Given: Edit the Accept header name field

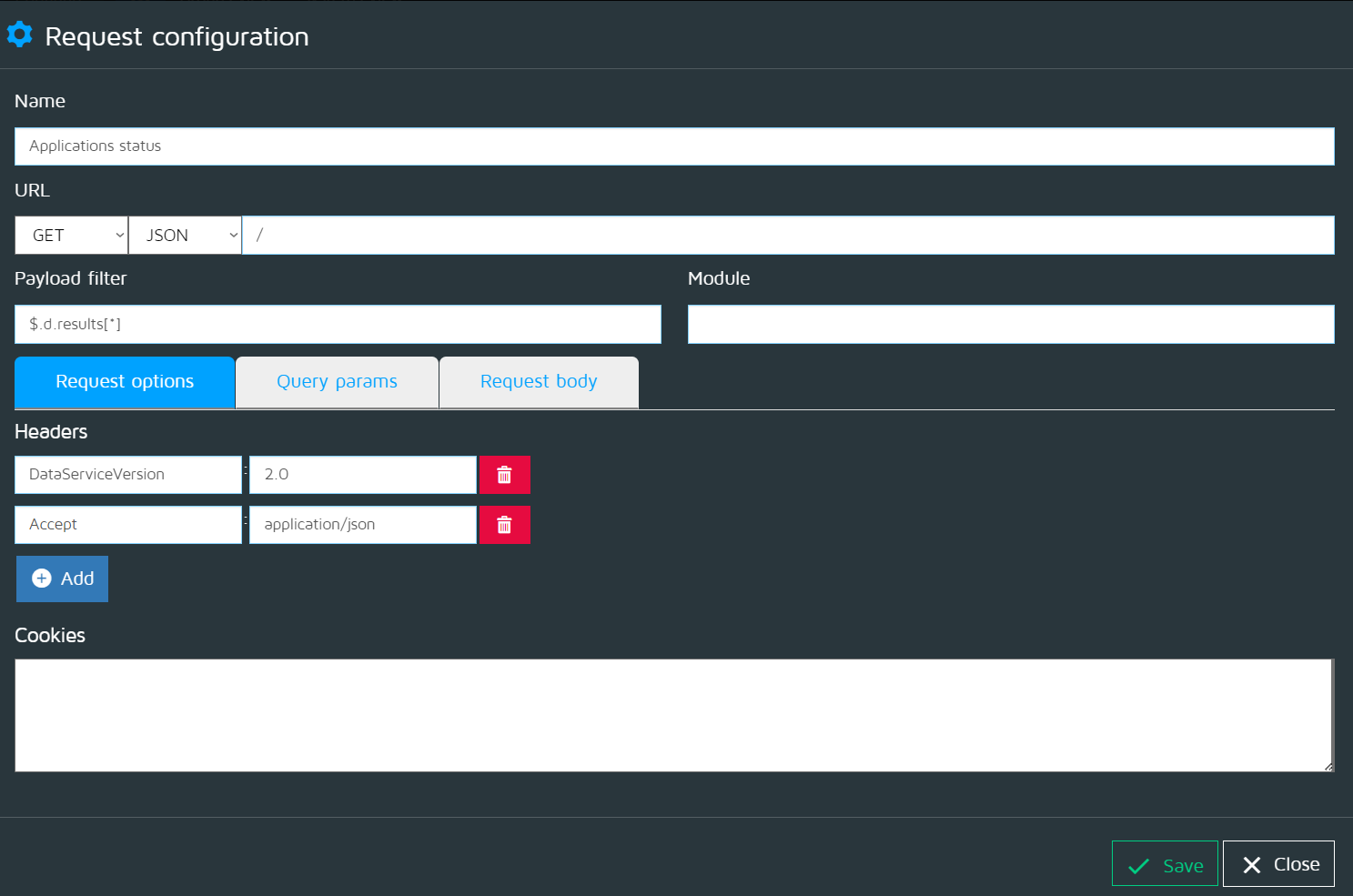Looking at the screenshot, I should tap(128, 525).
